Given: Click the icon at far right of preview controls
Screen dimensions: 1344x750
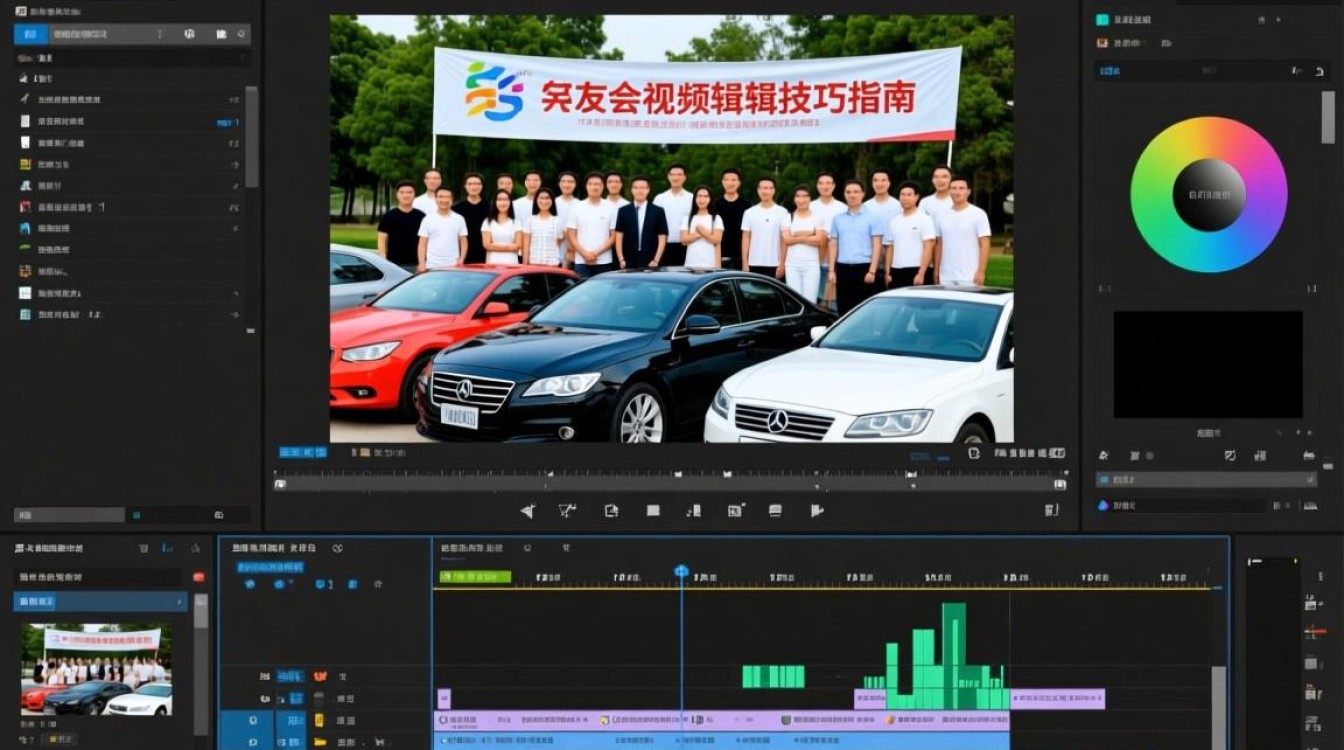Looking at the screenshot, I should 1051,510.
